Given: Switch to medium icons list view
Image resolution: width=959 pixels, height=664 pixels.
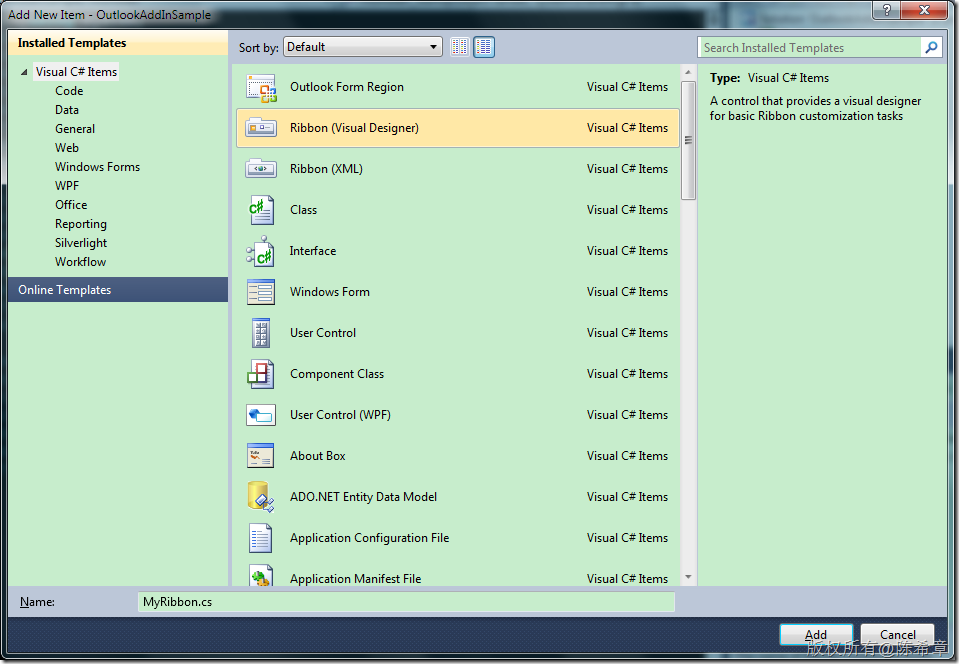Looking at the screenshot, I should [x=484, y=47].
